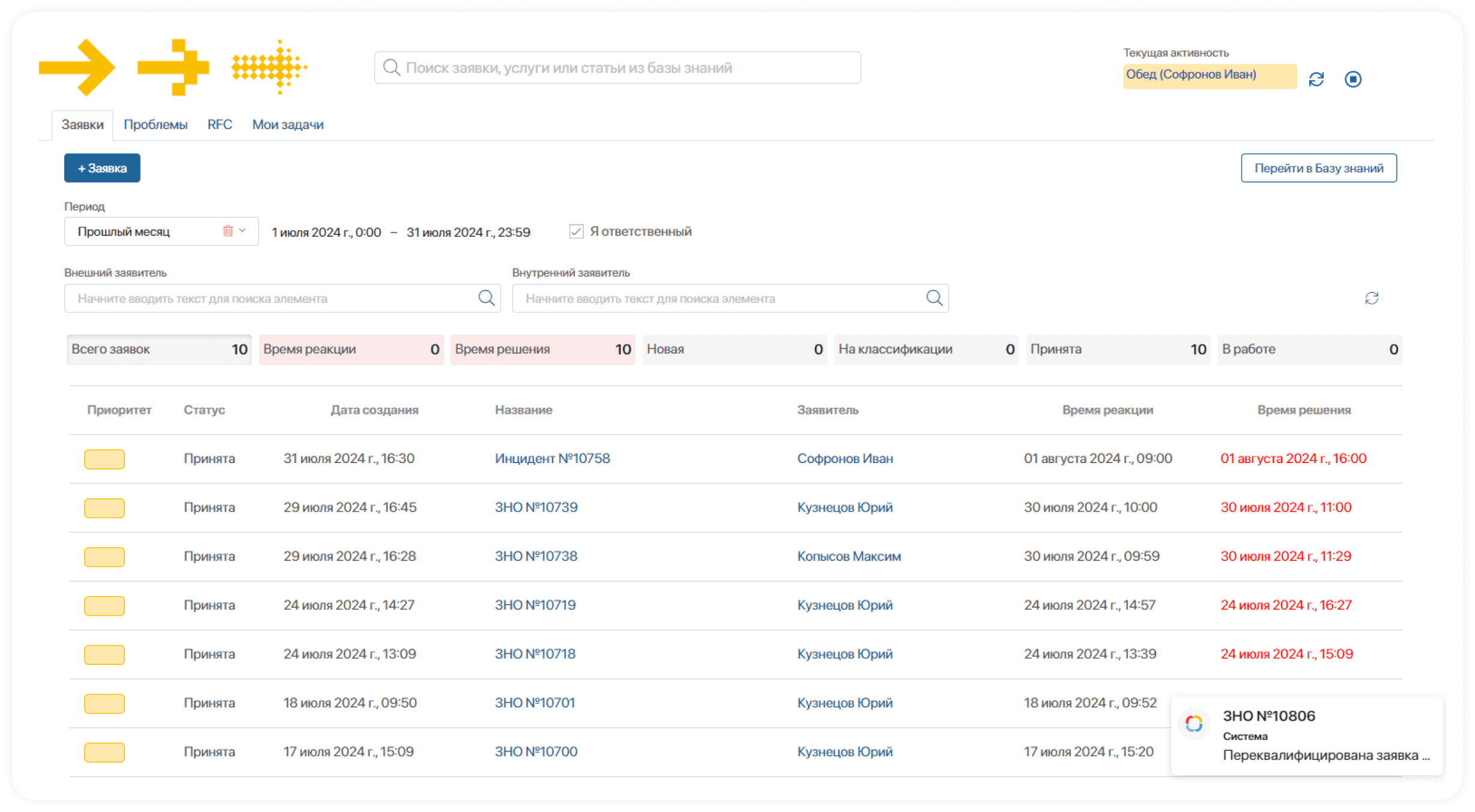Screen dimensions: 1475x812
Task: Click the search icon in external applicant field
Action: point(486,298)
